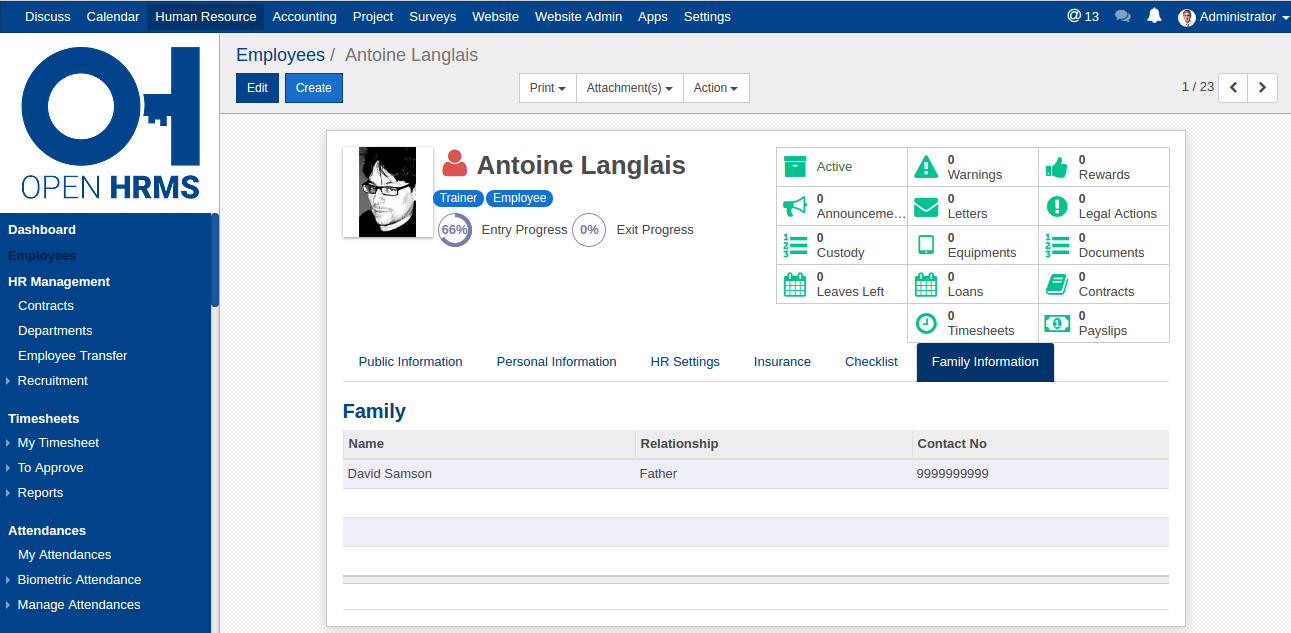Open the Attachment(s) dropdown

pyautogui.click(x=629, y=88)
